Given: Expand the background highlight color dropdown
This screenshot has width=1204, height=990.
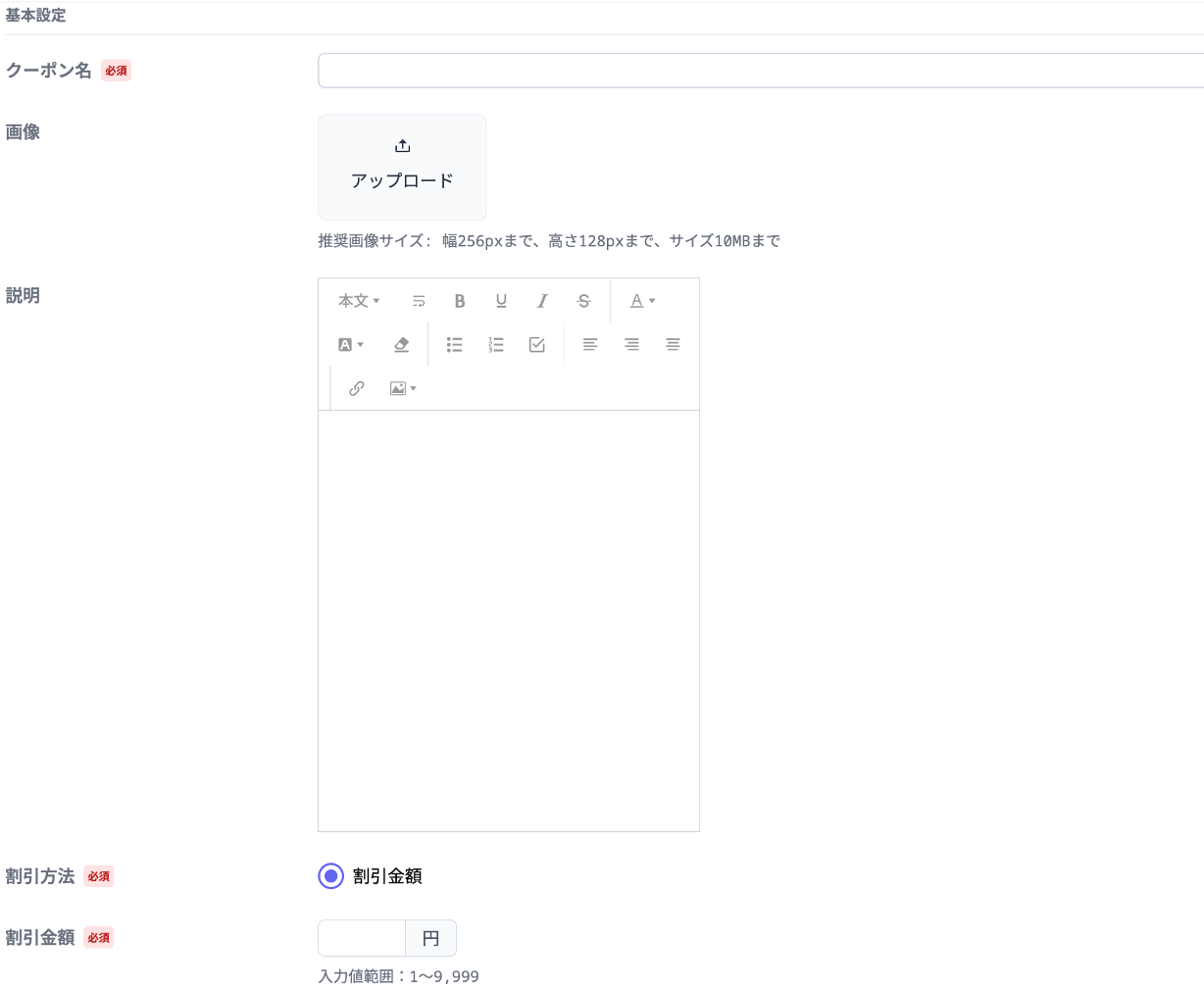Looking at the screenshot, I should pyautogui.click(x=351, y=345).
